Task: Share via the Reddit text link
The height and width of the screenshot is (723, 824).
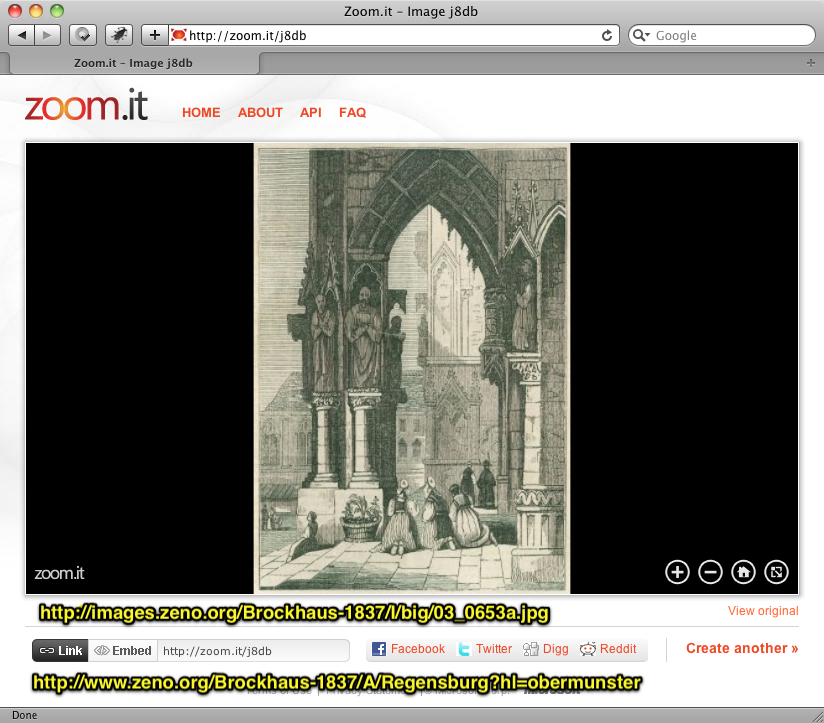Action: click(618, 649)
